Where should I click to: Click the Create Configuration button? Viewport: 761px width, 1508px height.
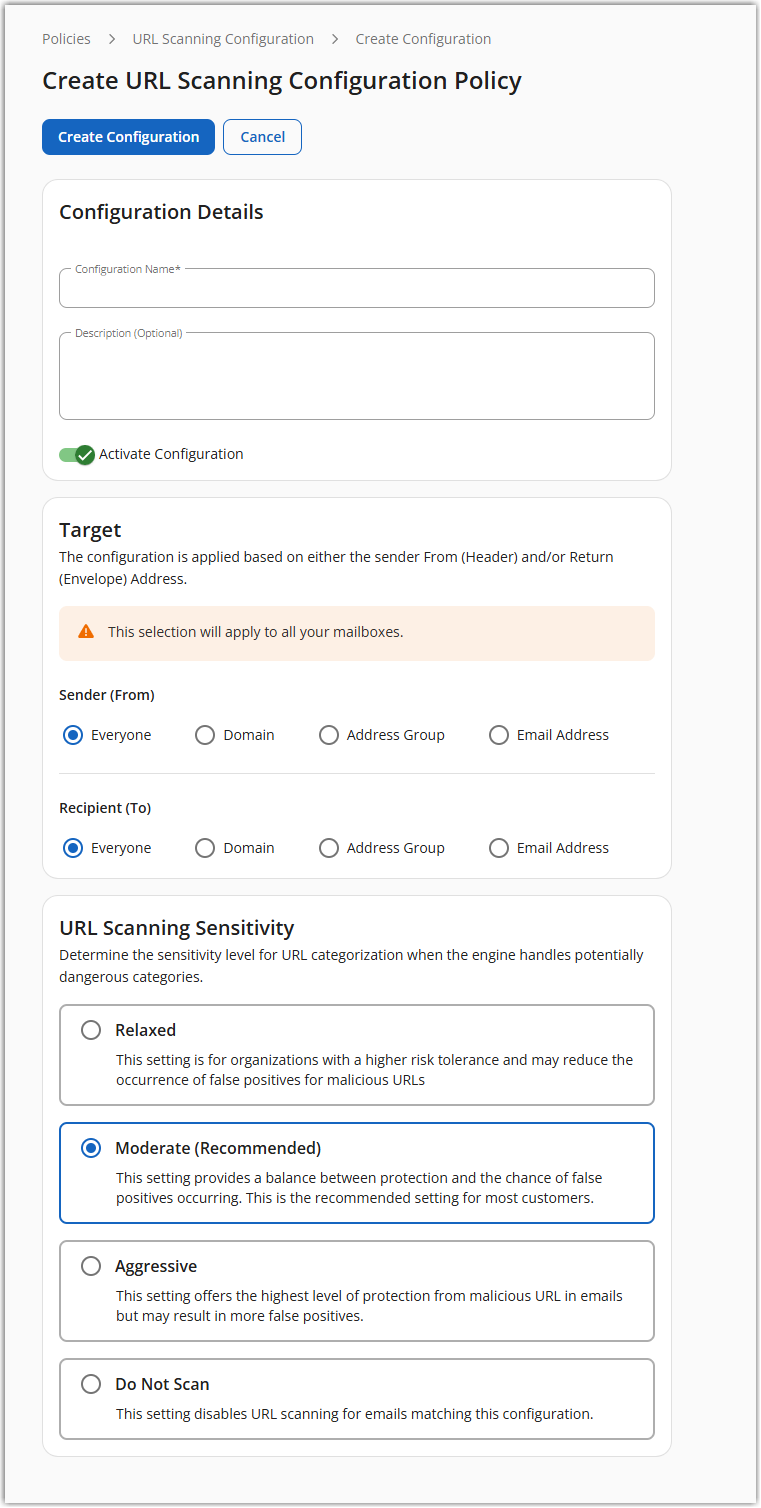(128, 137)
